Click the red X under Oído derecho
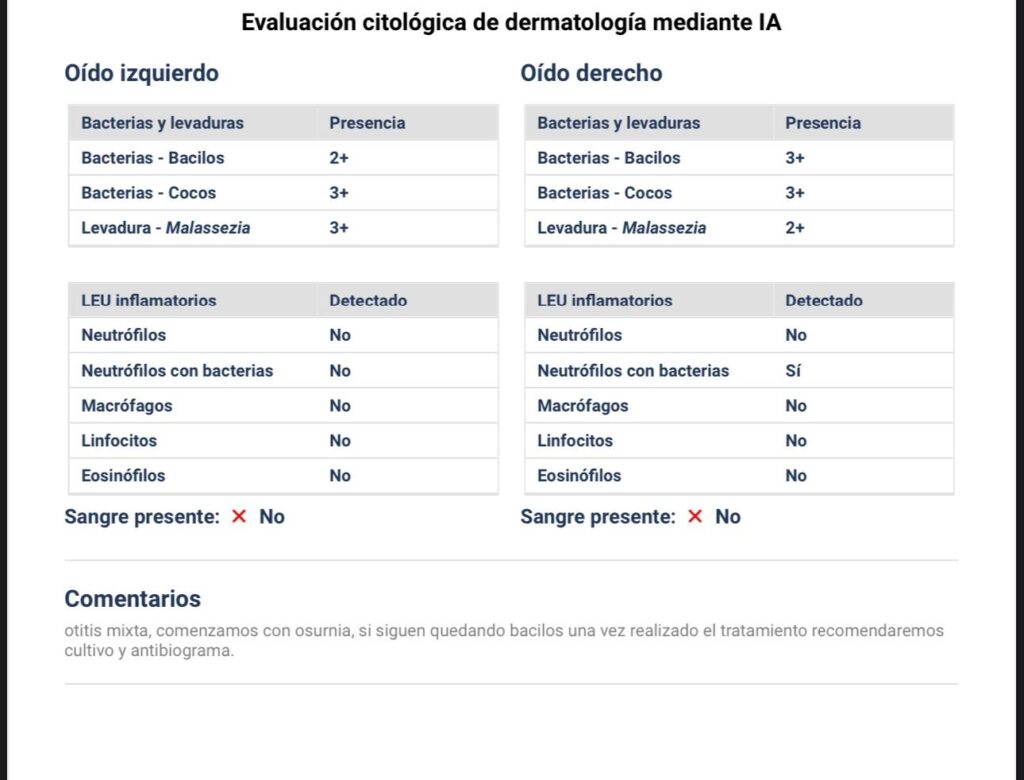The width and height of the screenshot is (1024, 780). [x=695, y=517]
